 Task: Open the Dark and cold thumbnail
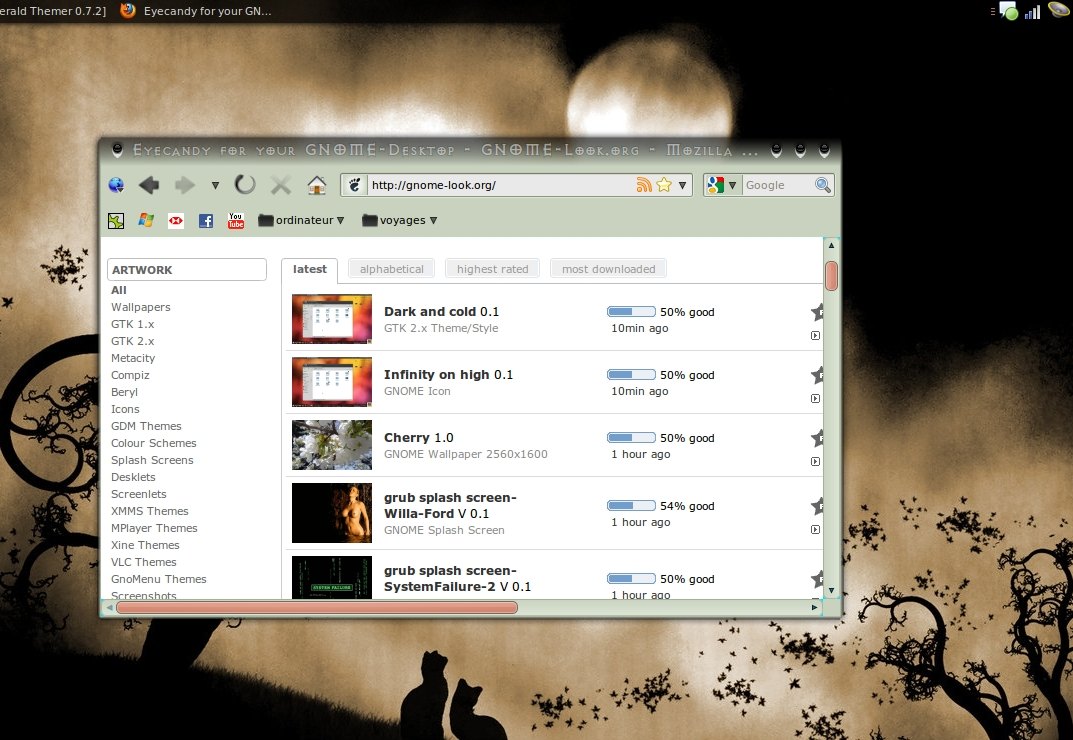coord(332,319)
